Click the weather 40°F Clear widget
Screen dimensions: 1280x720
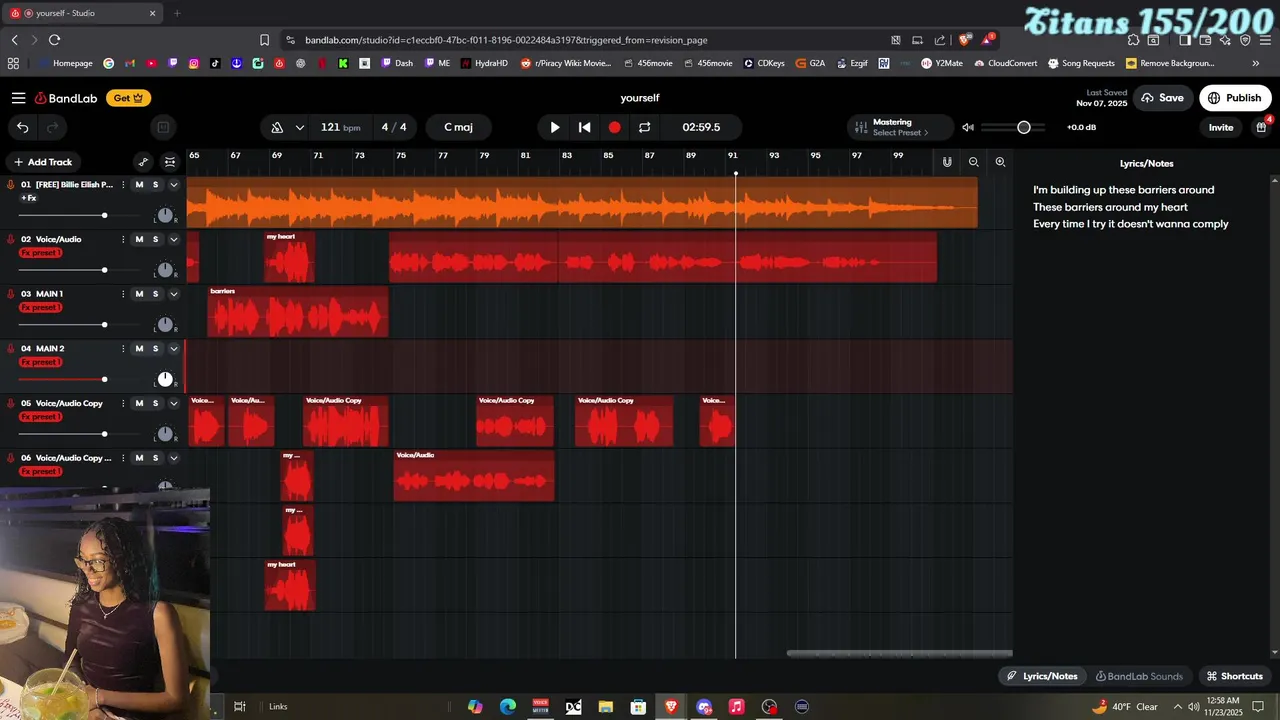click(1125, 706)
